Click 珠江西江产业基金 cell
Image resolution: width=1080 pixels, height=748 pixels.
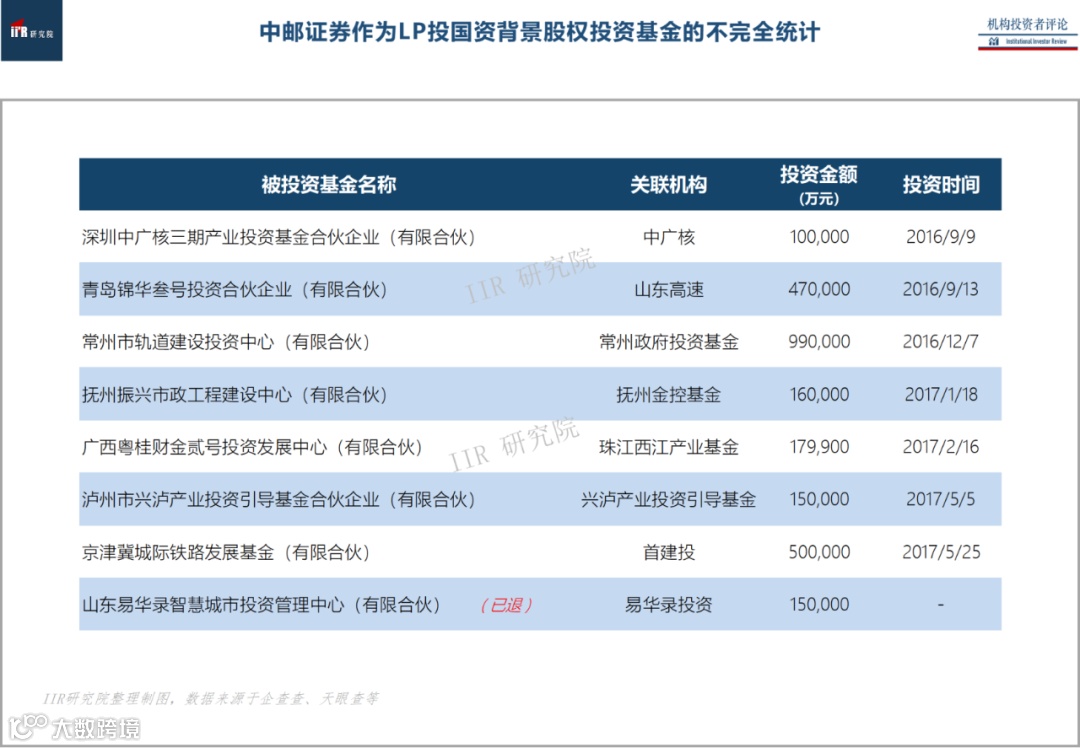669,447
